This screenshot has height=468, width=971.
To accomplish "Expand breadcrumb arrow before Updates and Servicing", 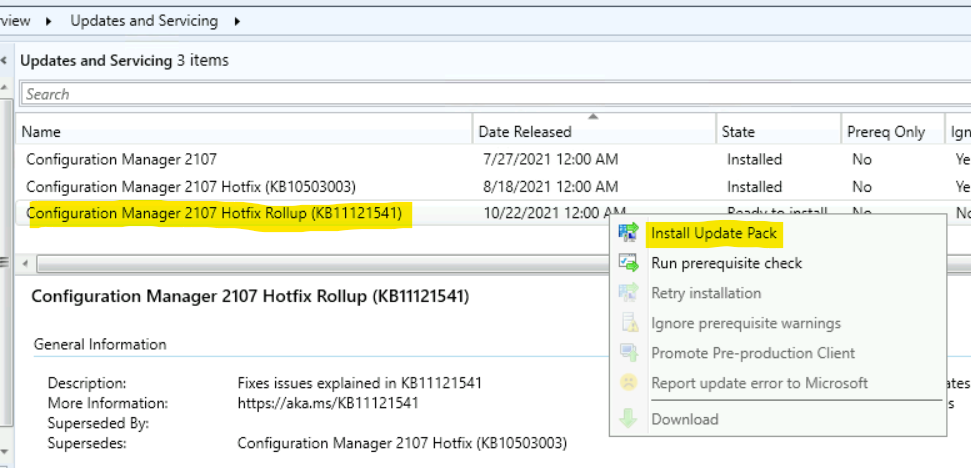I will (49, 22).
